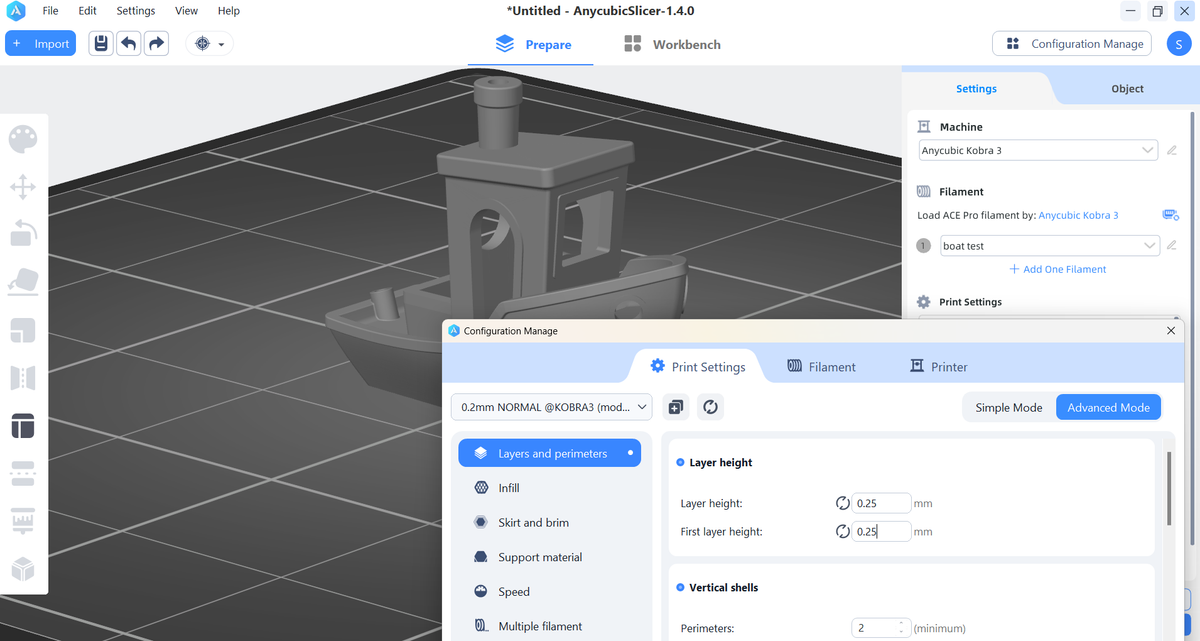Image resolution: width=1200 pixels, height=641 pixels.
Task: Open the File menu
Action: (51, 11)
